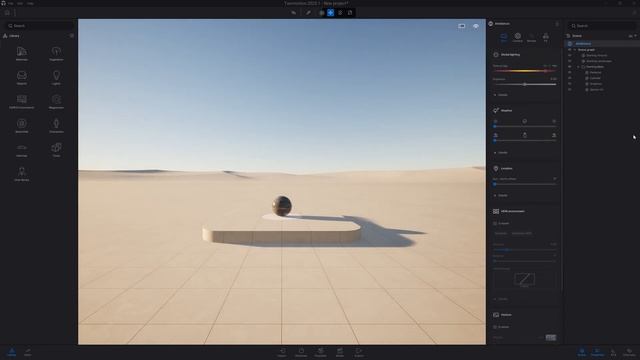640x360 pixels.
Task: Open the Library panel options menu
Action: [x=72, y=36]
